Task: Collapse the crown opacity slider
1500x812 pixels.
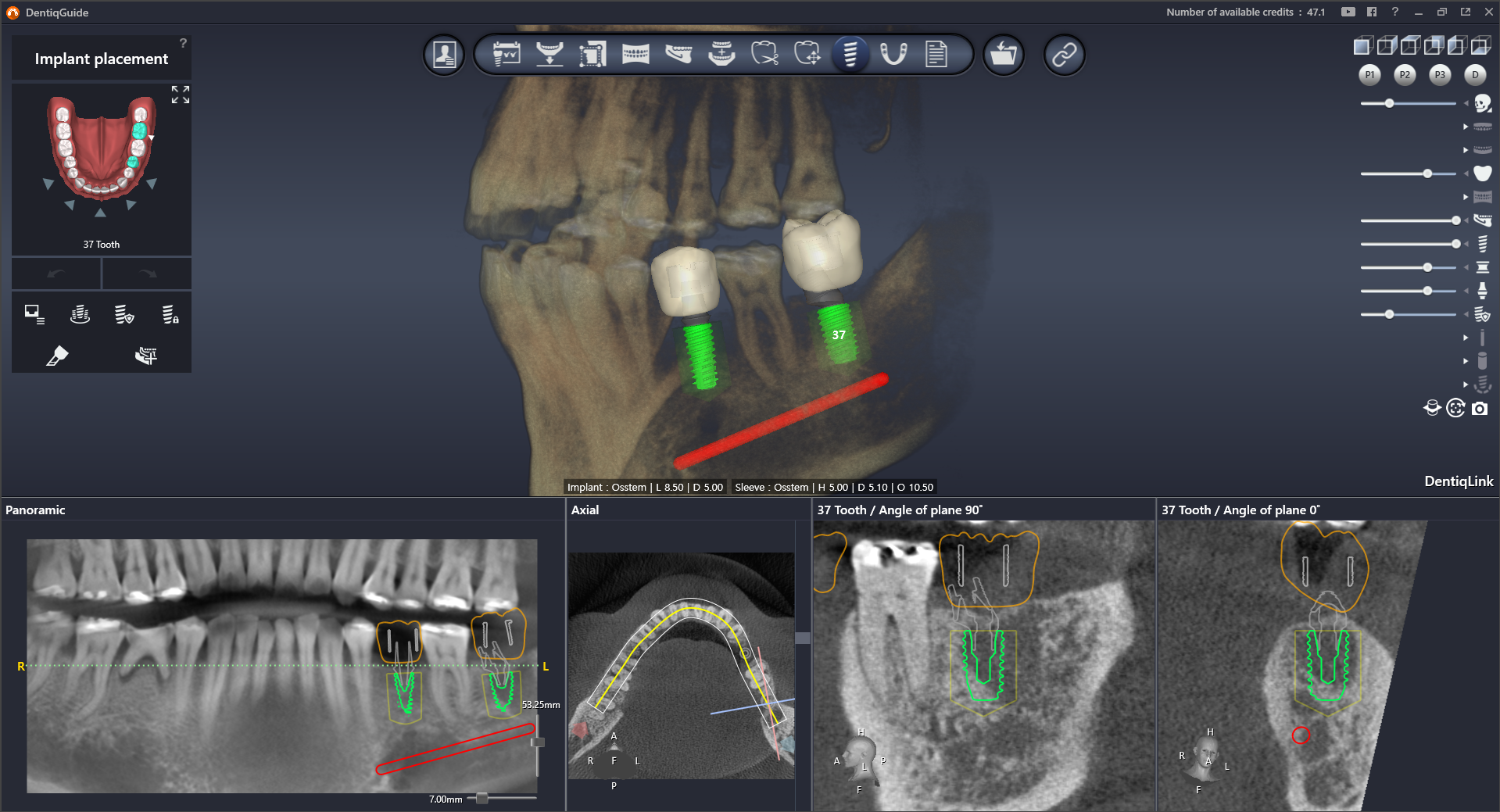Action: 1466,173
